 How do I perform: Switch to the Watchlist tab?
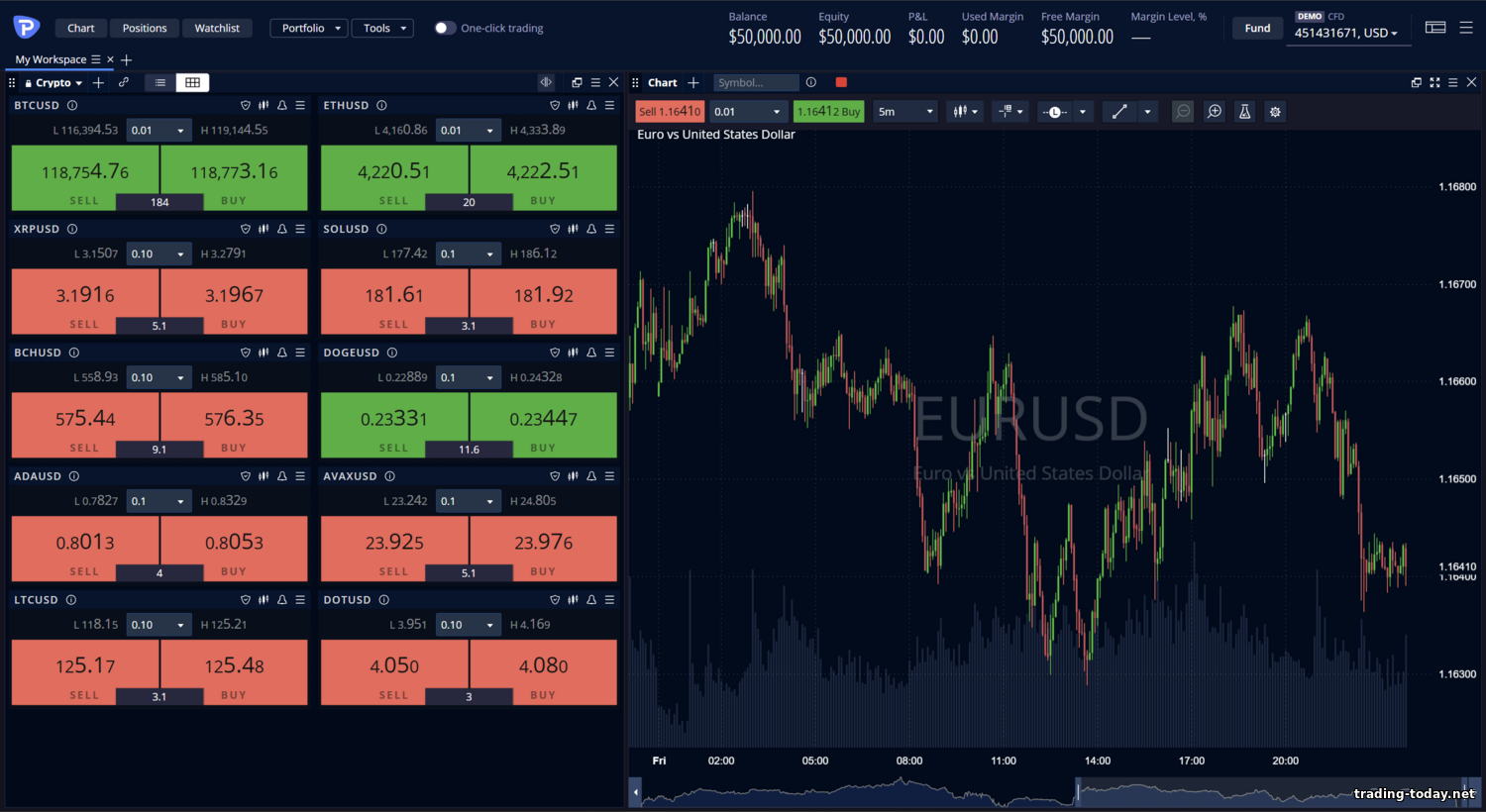point(217,28)
